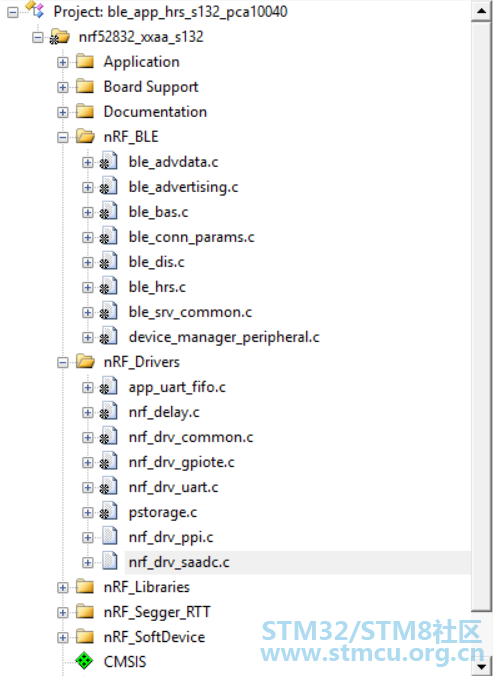
Task: Select the highlighted nrf_drv_saadc.c row
Action: (297, 562)
